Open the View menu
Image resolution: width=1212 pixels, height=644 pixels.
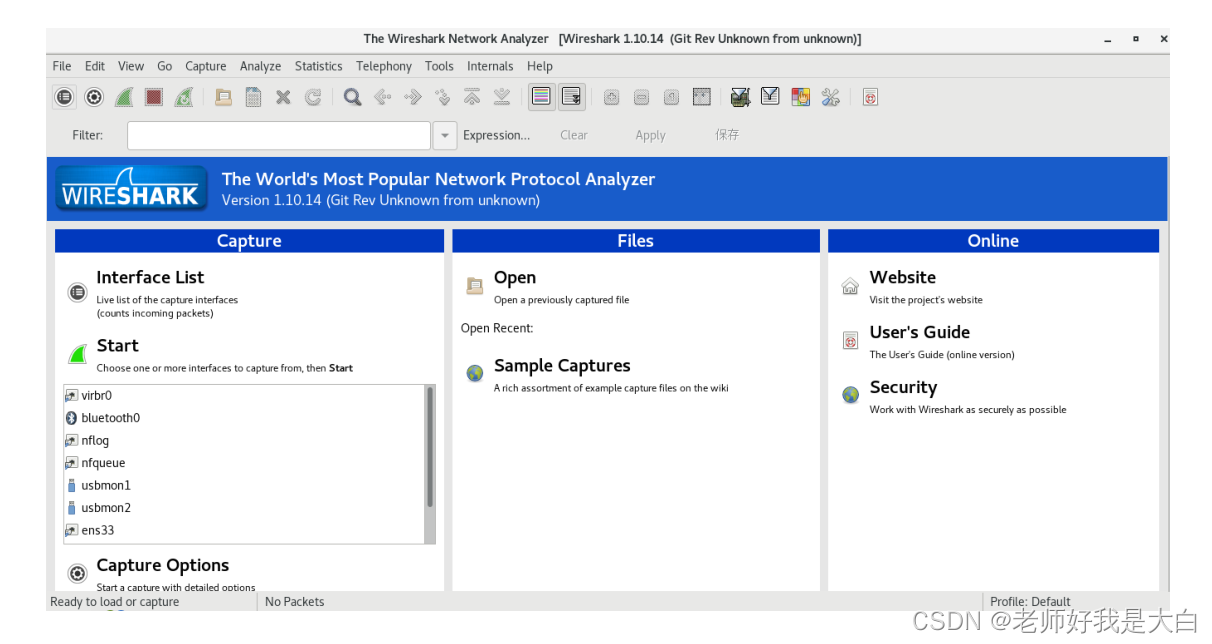coord(131,66)
